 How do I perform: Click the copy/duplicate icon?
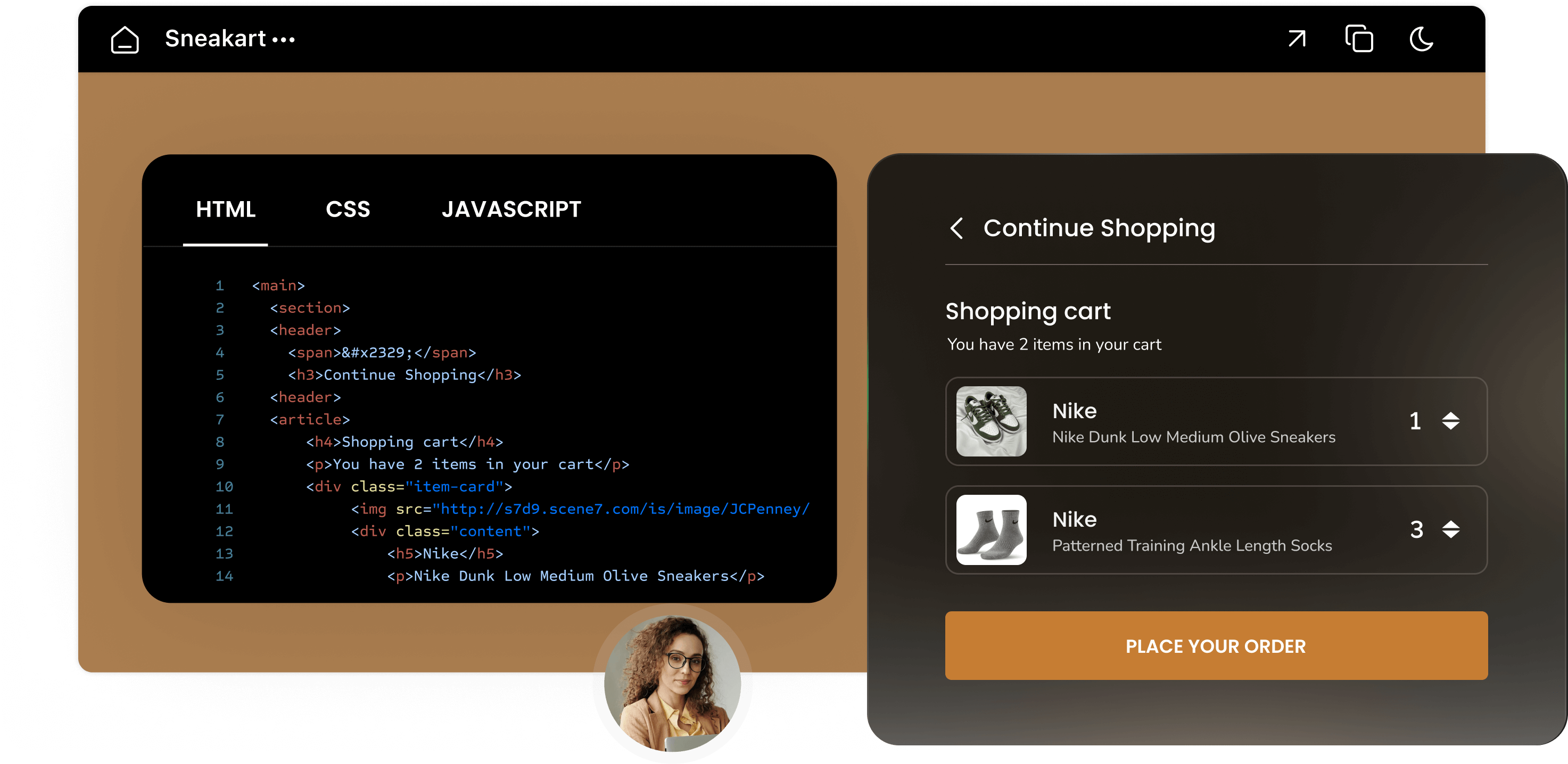(1359, 39)
